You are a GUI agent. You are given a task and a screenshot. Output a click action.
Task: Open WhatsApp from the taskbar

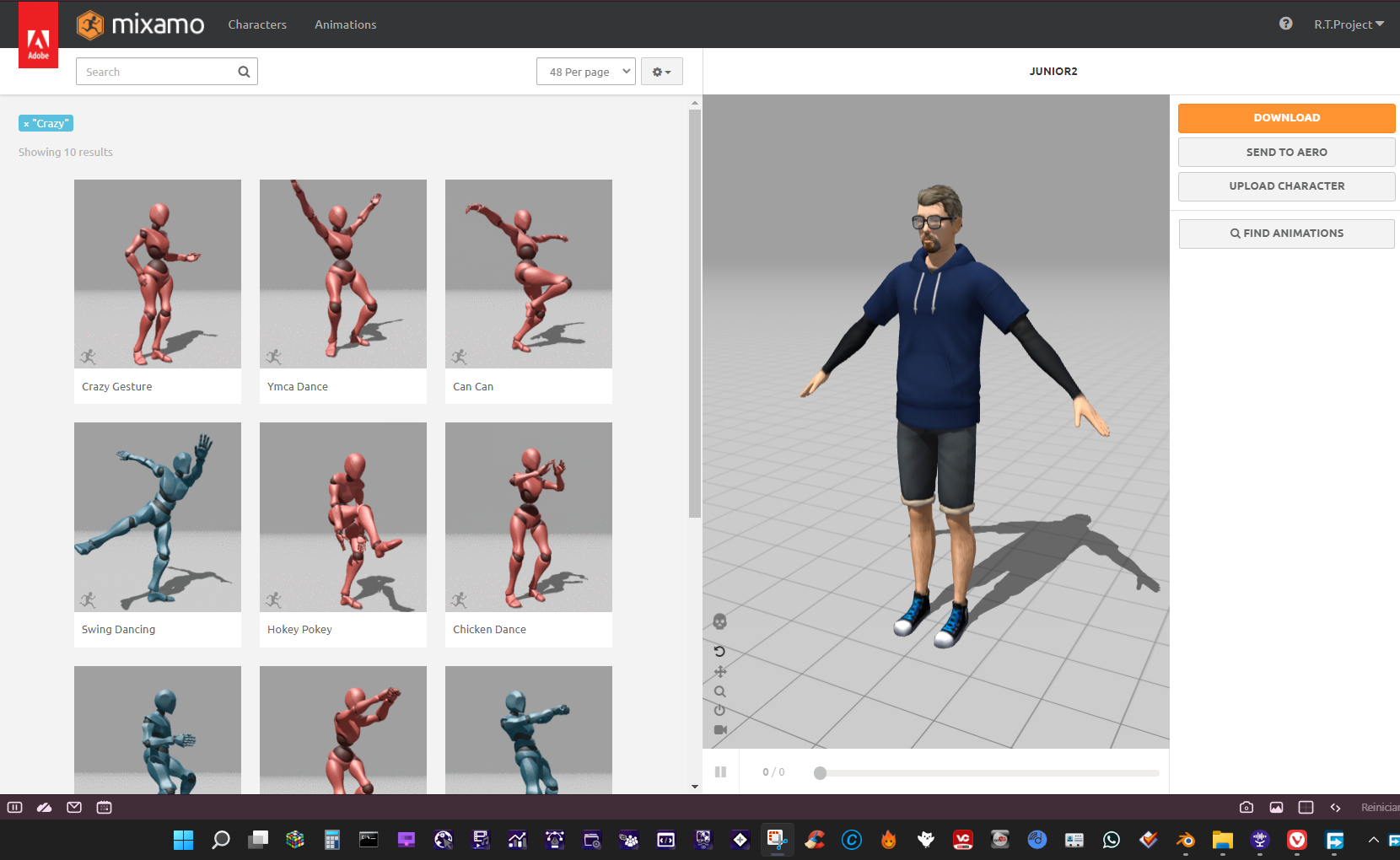point(1111,840)
